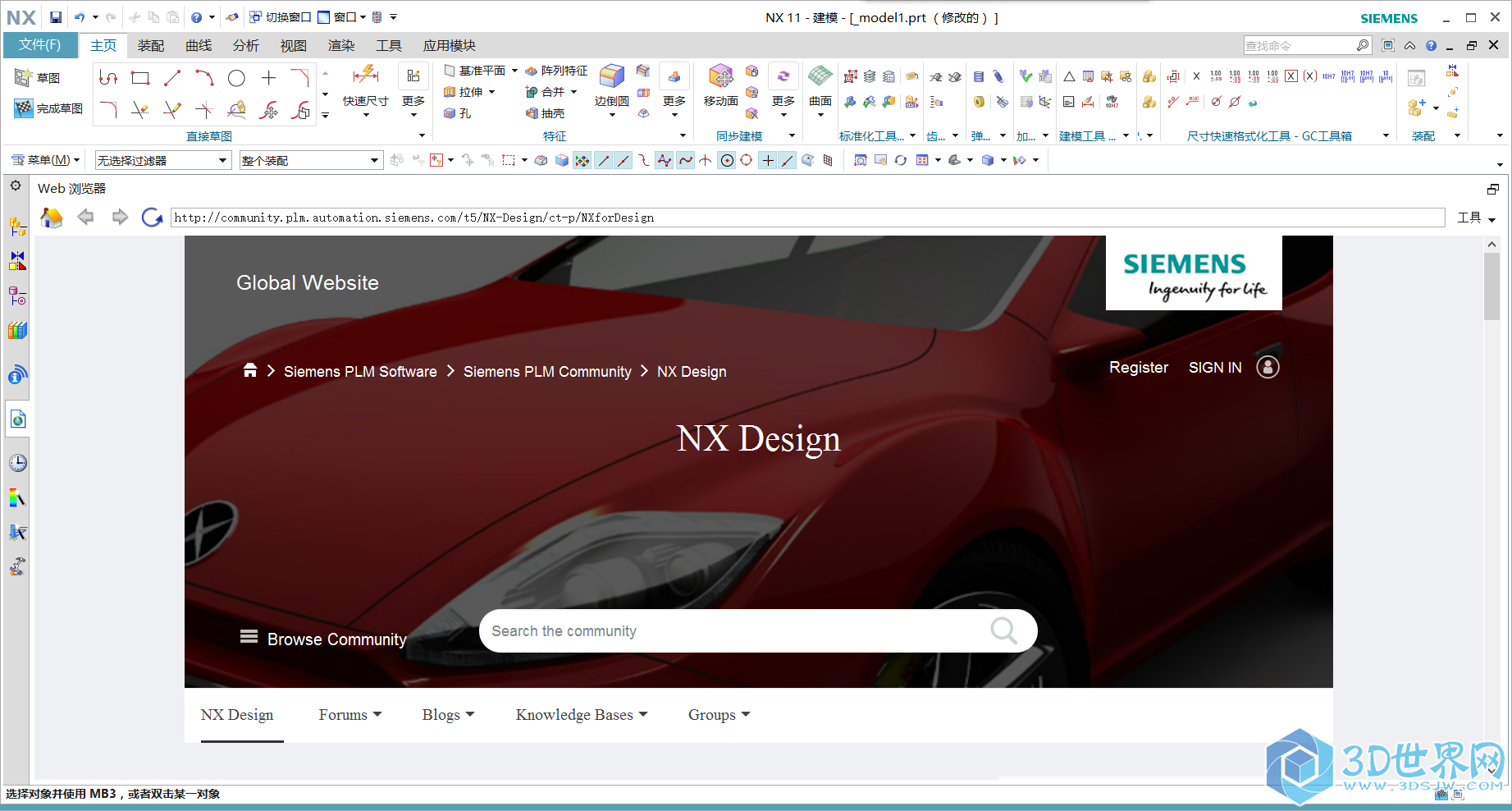Image resolution: width=1512 pixels, height=811 pixels.
Task: Click Siemens PLM Software breadcrumb link
Action: pyautogui.click(x=360, y=372)
